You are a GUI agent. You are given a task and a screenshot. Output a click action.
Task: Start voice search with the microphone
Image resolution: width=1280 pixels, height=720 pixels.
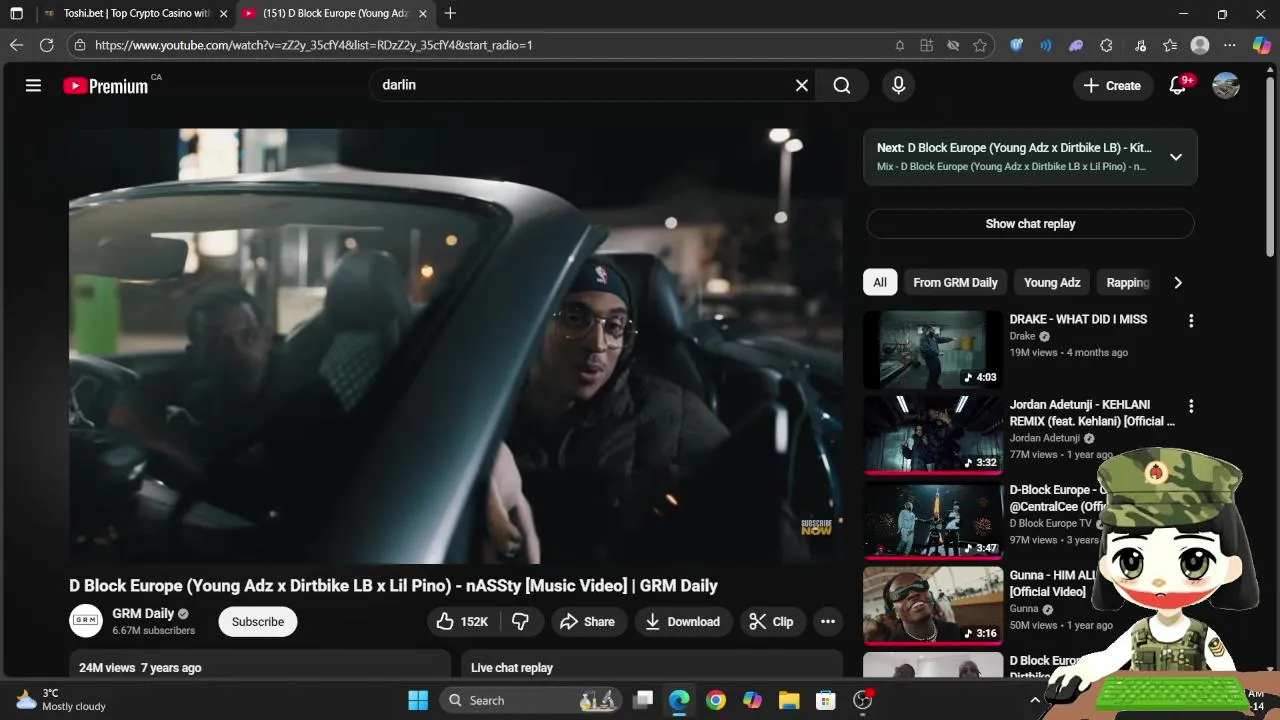click(898, 85)
